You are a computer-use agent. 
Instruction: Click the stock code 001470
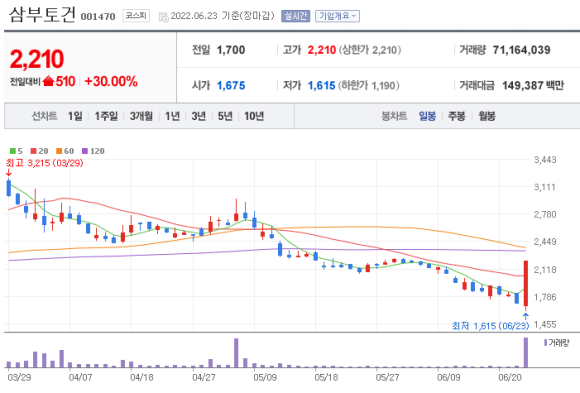tap(98, 17)
